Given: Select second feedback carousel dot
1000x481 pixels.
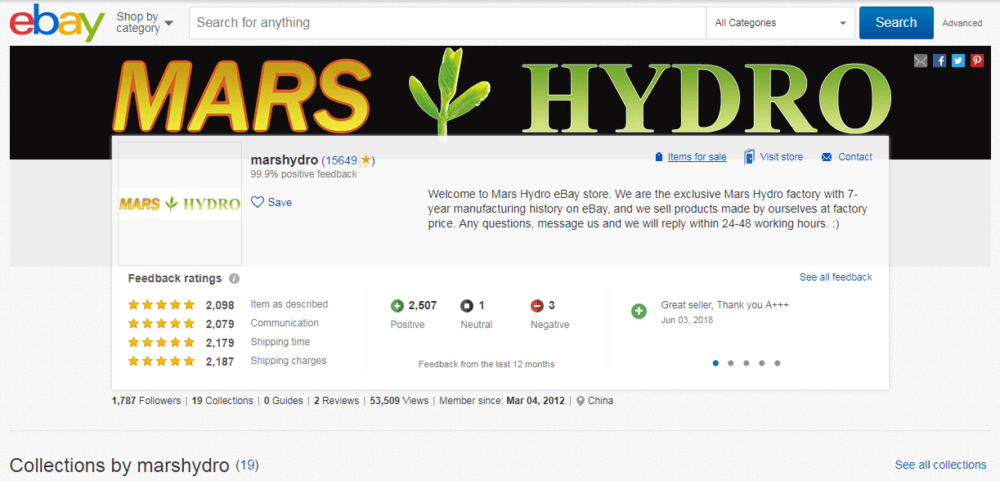Looking at the screenshot, I should click(731, 363).
